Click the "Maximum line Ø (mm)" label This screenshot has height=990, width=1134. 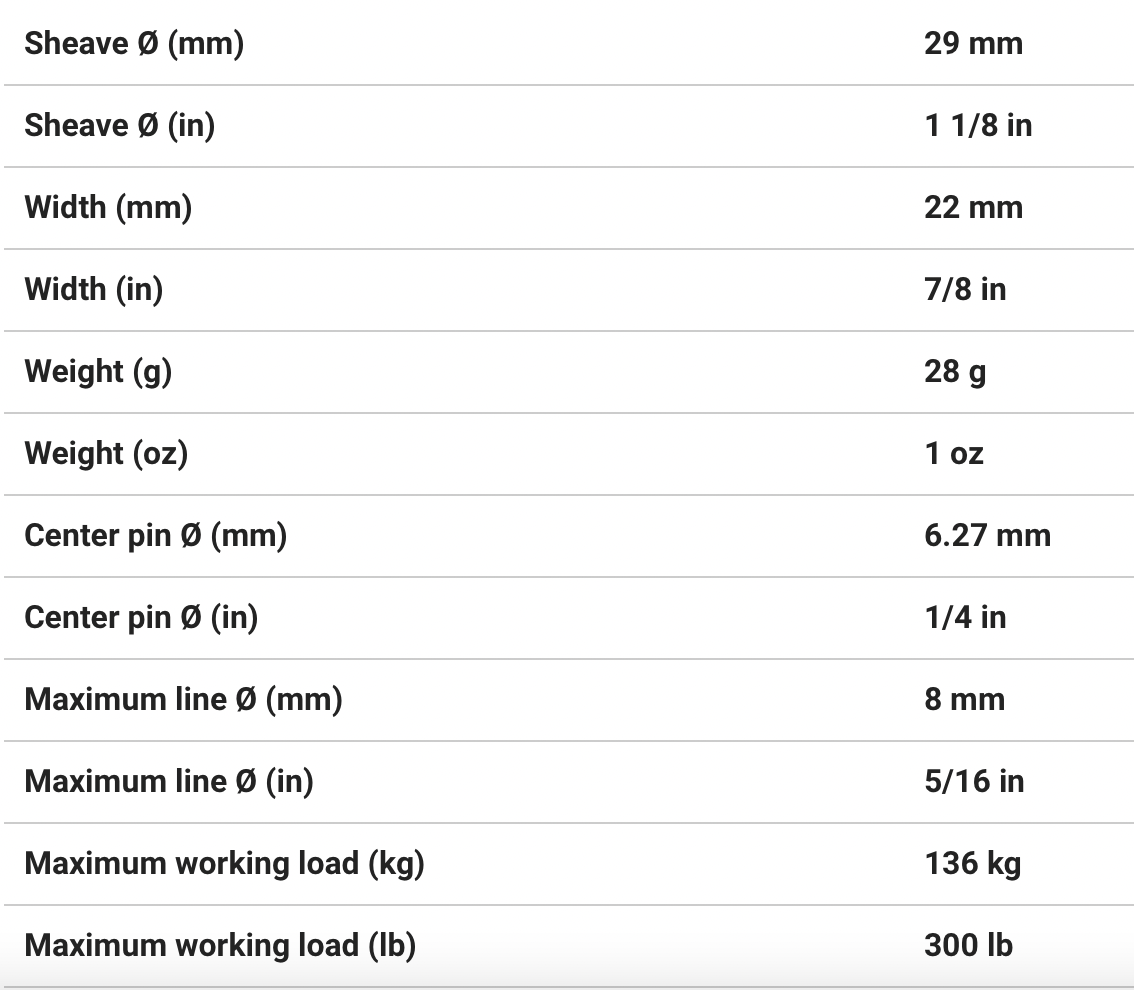tap(183, 700)
